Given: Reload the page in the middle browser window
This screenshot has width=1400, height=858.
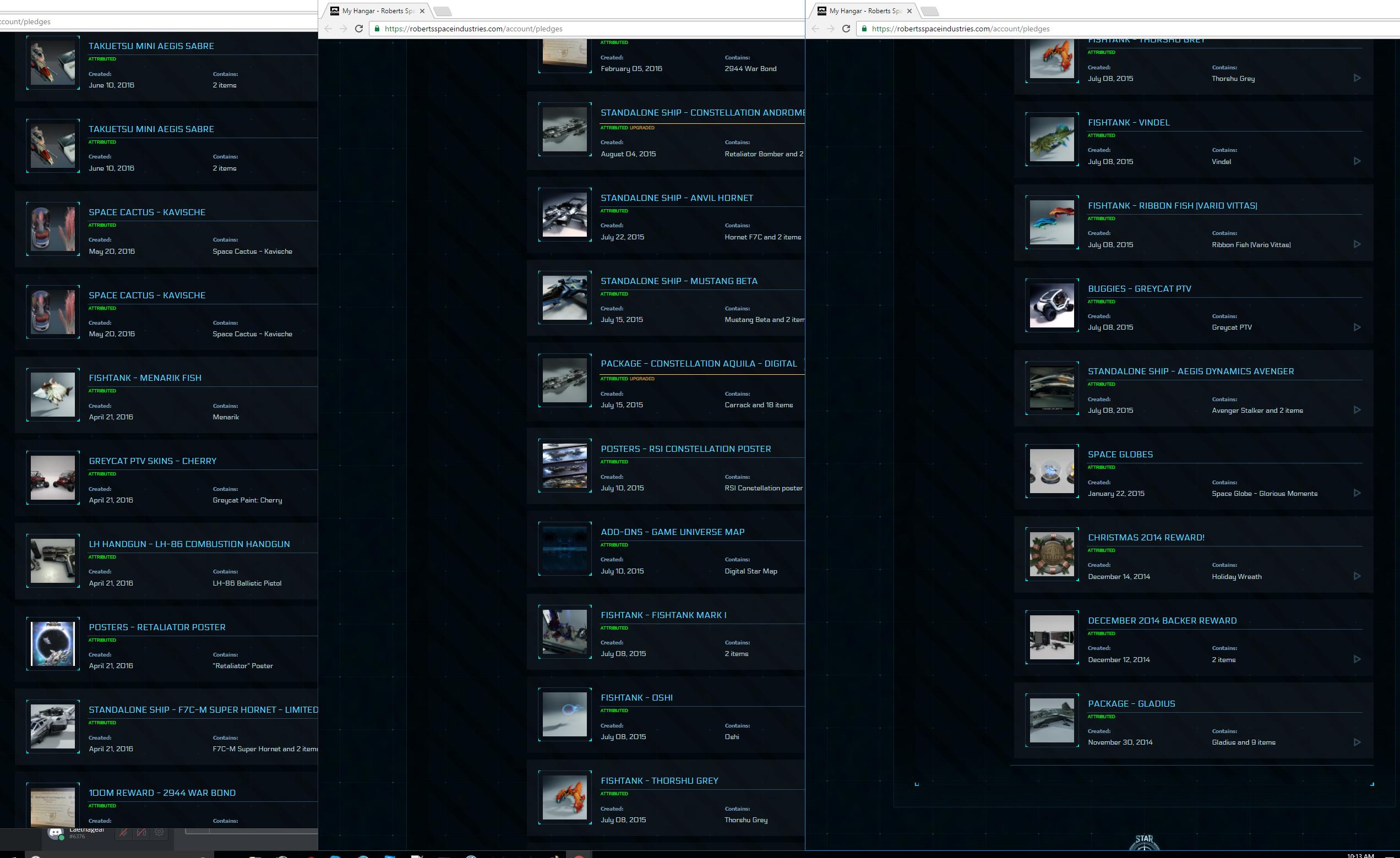Looking at the screenshot, I should click(358, 29).
